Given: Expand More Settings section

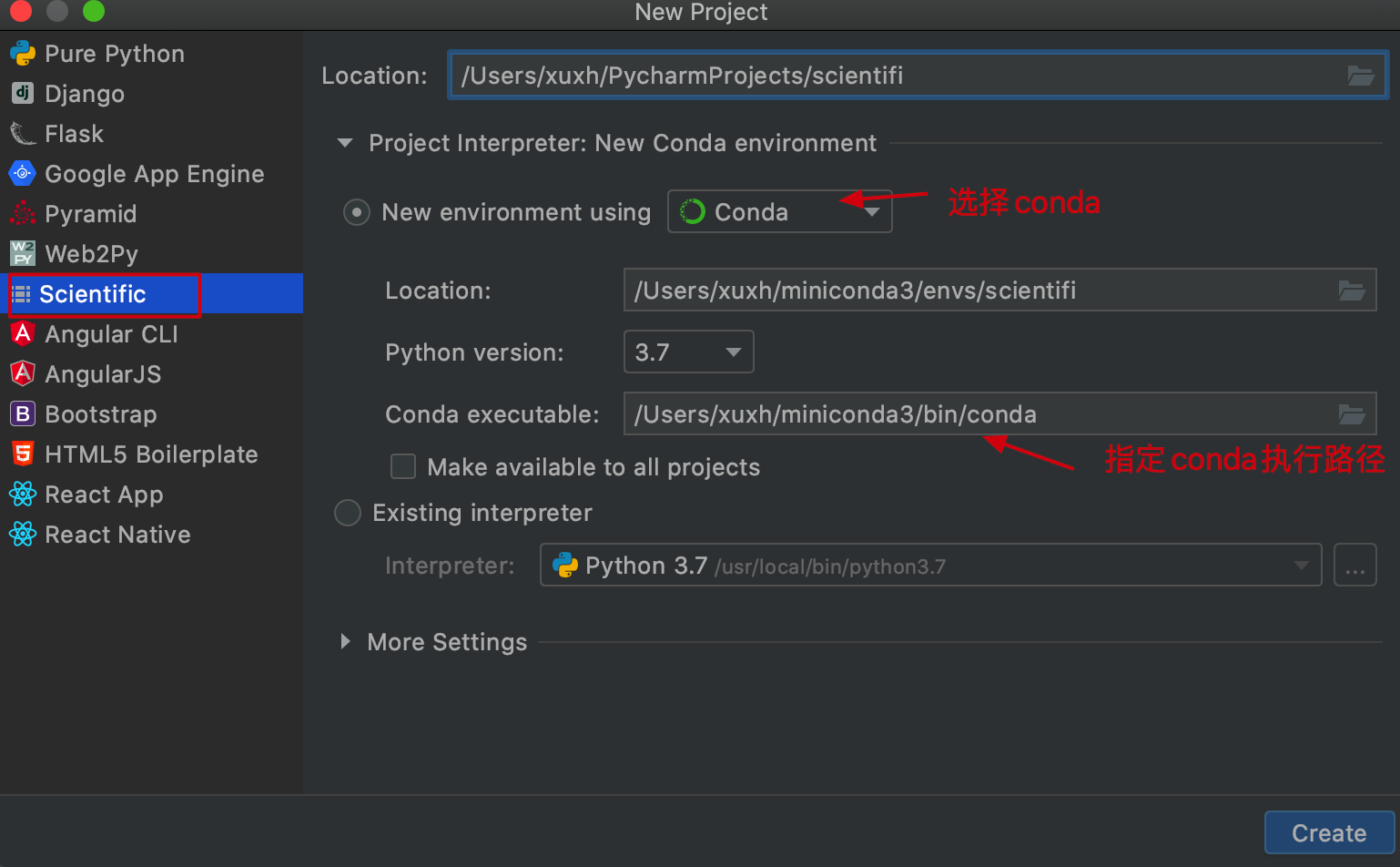Looking at the screenshot, I should pos(345,642).
